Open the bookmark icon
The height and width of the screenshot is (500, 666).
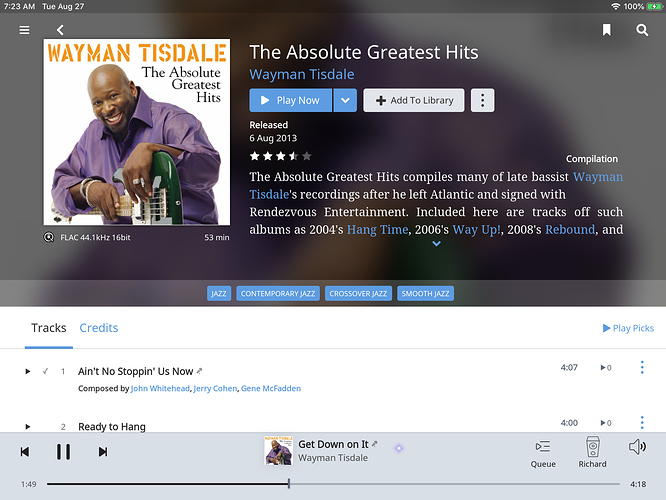(607, 30)
